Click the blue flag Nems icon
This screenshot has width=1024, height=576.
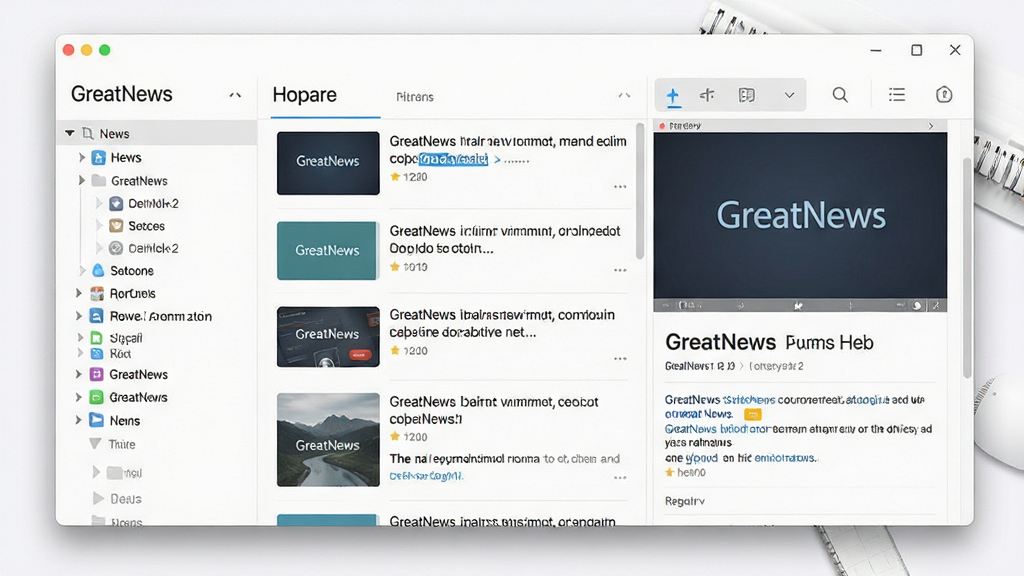[97, 420]
